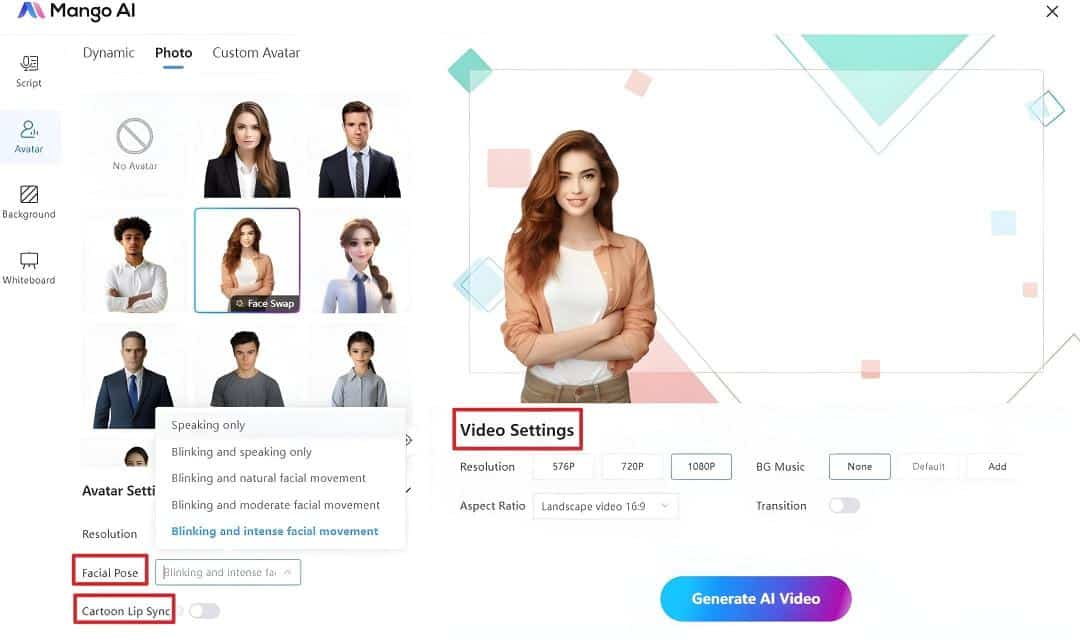Viewport: 1080px width, 640px height.
Task: Choose Blinking and natural facial movement
Action: [x=268, y=478]
